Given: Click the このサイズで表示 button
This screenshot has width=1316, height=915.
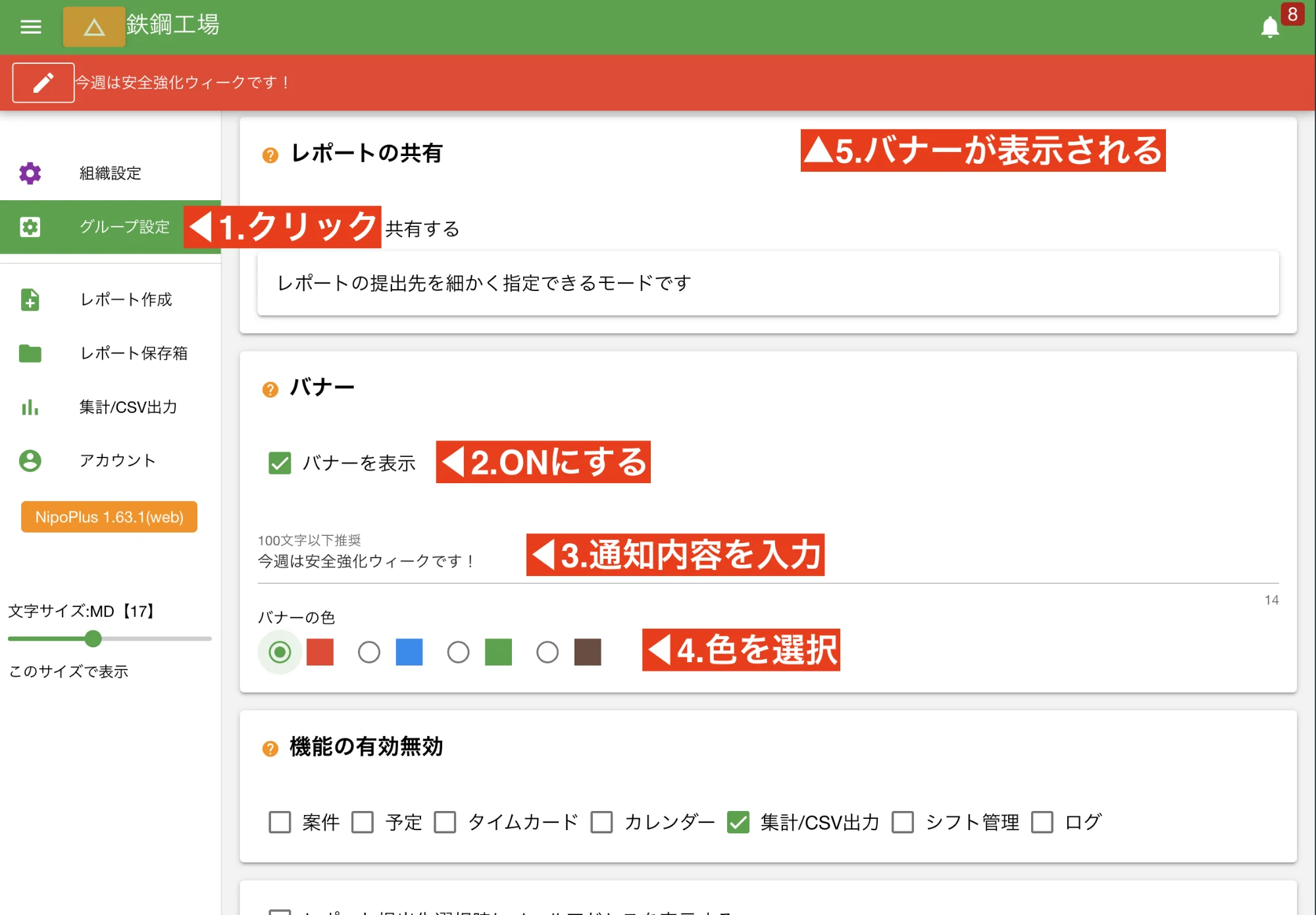Looking at the screenshot, I should point(67,672).
